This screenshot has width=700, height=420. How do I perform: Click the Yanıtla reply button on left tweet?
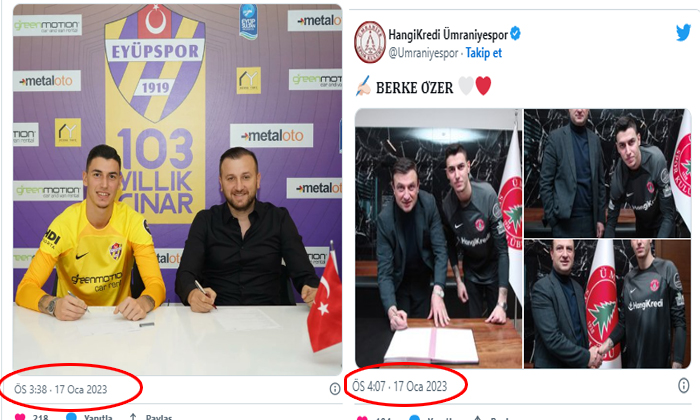point(98,417)
